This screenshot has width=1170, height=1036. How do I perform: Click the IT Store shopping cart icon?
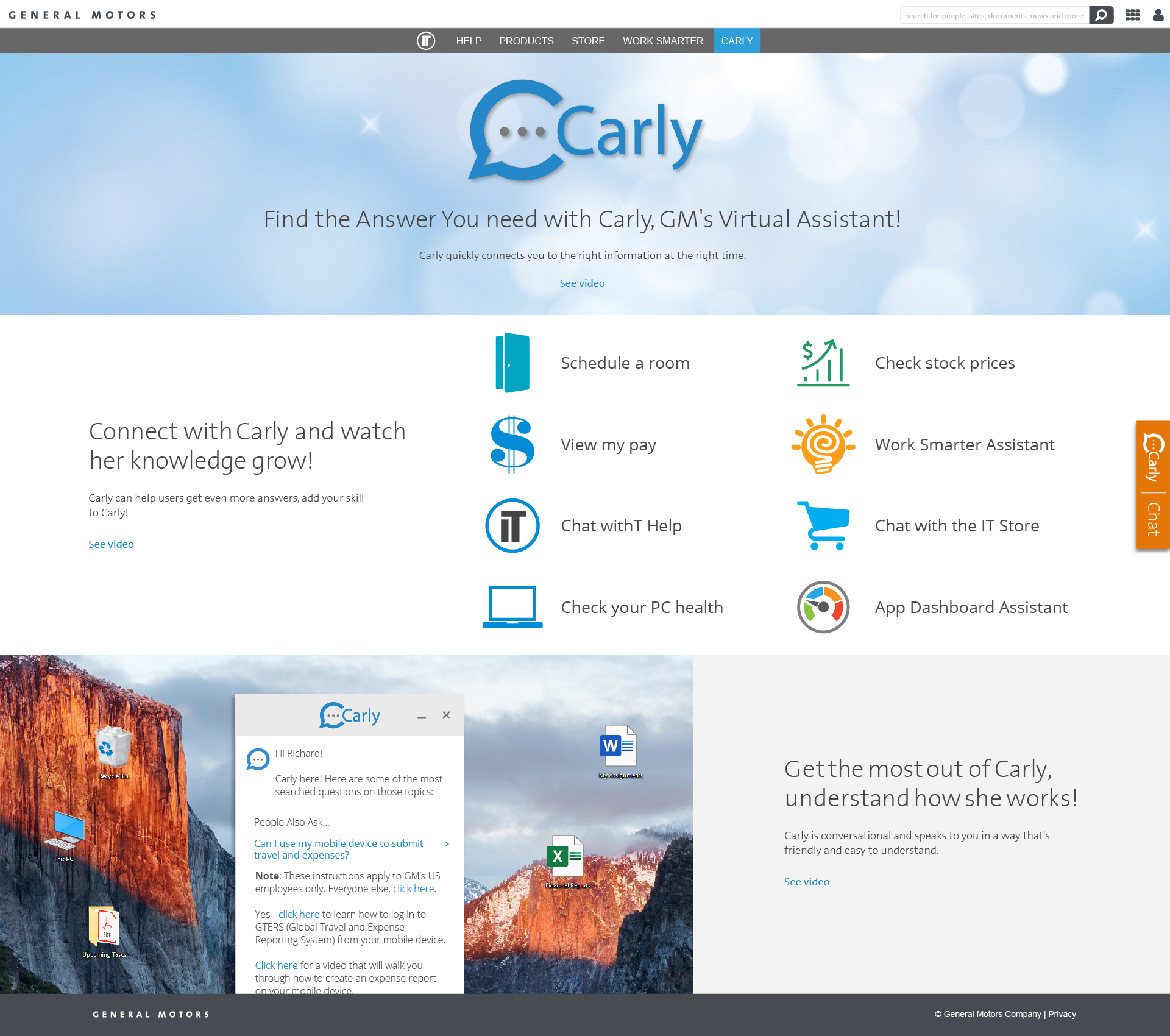coord(822,525)
